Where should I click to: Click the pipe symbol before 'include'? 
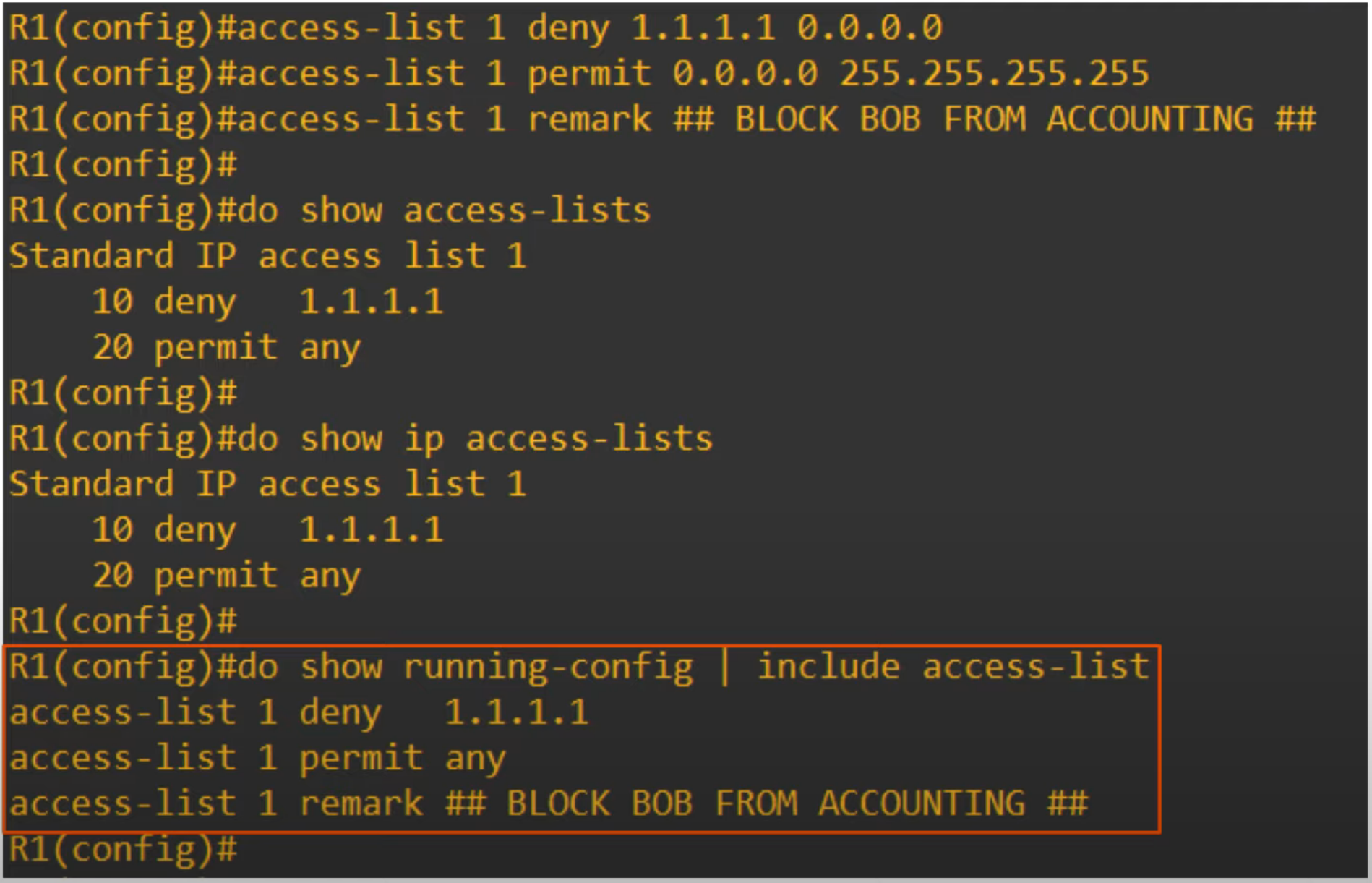pos(725,667)
